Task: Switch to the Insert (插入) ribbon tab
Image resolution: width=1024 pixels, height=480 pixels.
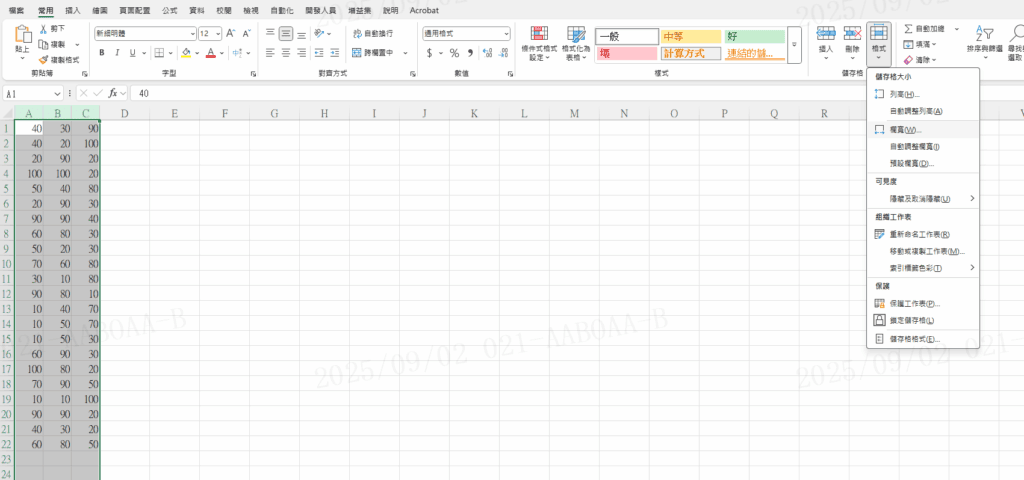Action: tap(73, 10)
